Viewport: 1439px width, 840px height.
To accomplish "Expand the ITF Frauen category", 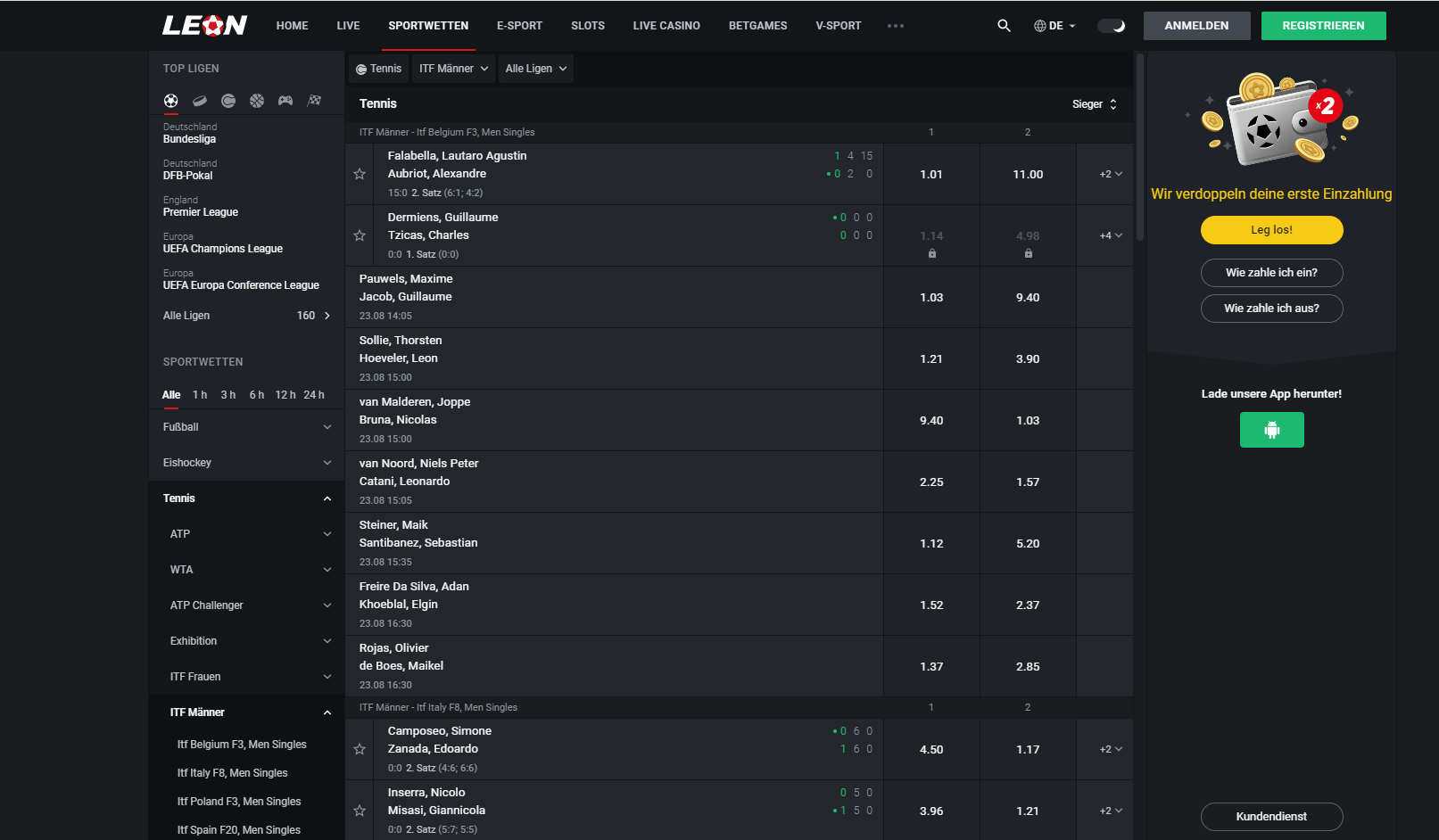I will (247, 677).
